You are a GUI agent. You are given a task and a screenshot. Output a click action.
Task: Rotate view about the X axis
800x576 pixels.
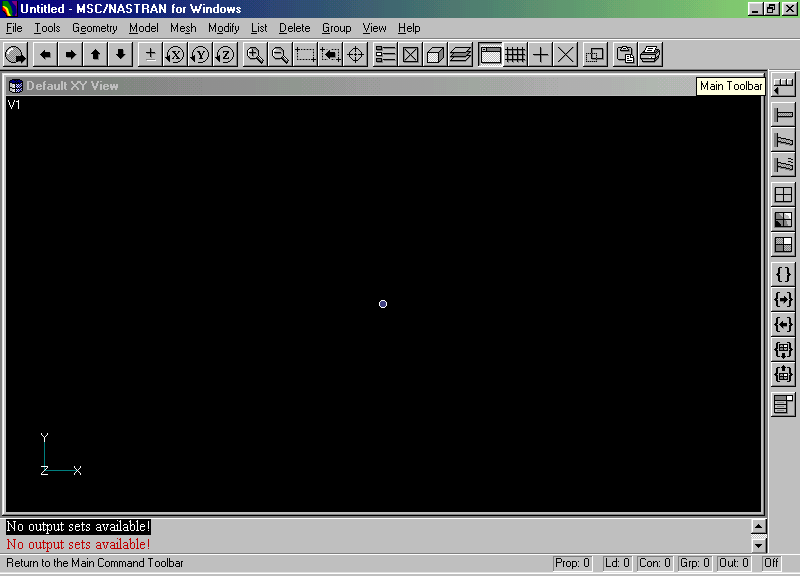[x=176, y=55]
